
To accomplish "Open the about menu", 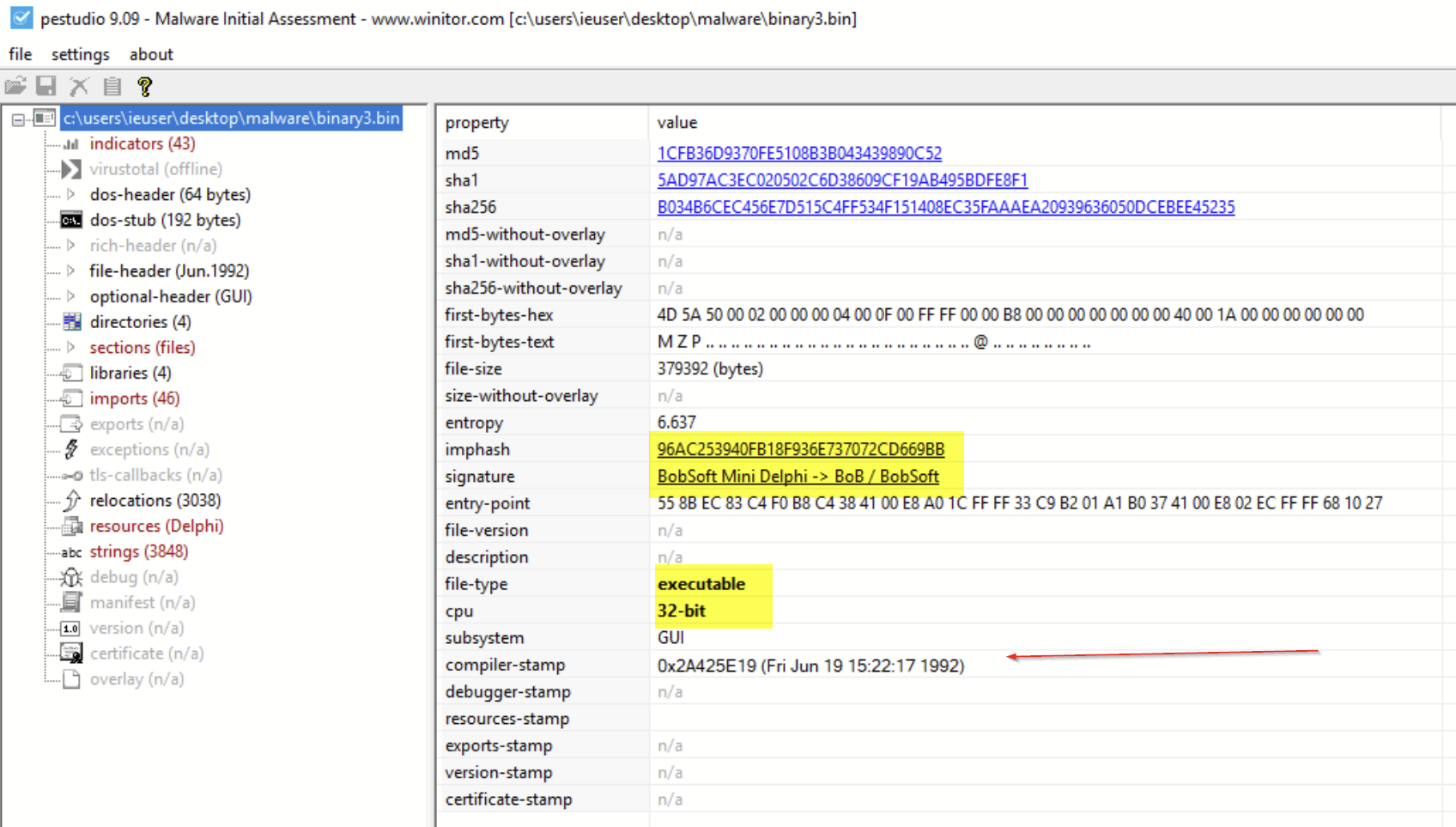I will click(x=151, y=54).
